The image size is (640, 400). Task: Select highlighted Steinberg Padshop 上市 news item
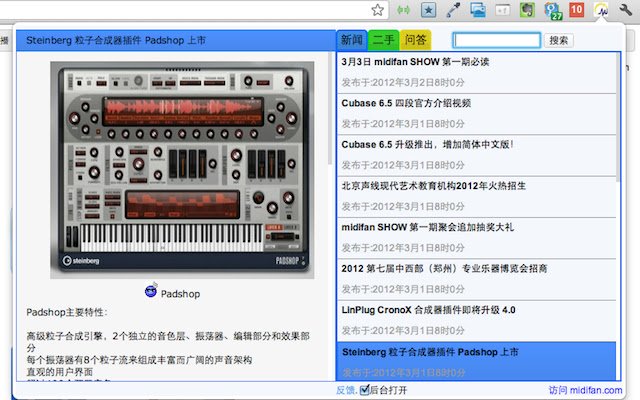click(476, 361)
